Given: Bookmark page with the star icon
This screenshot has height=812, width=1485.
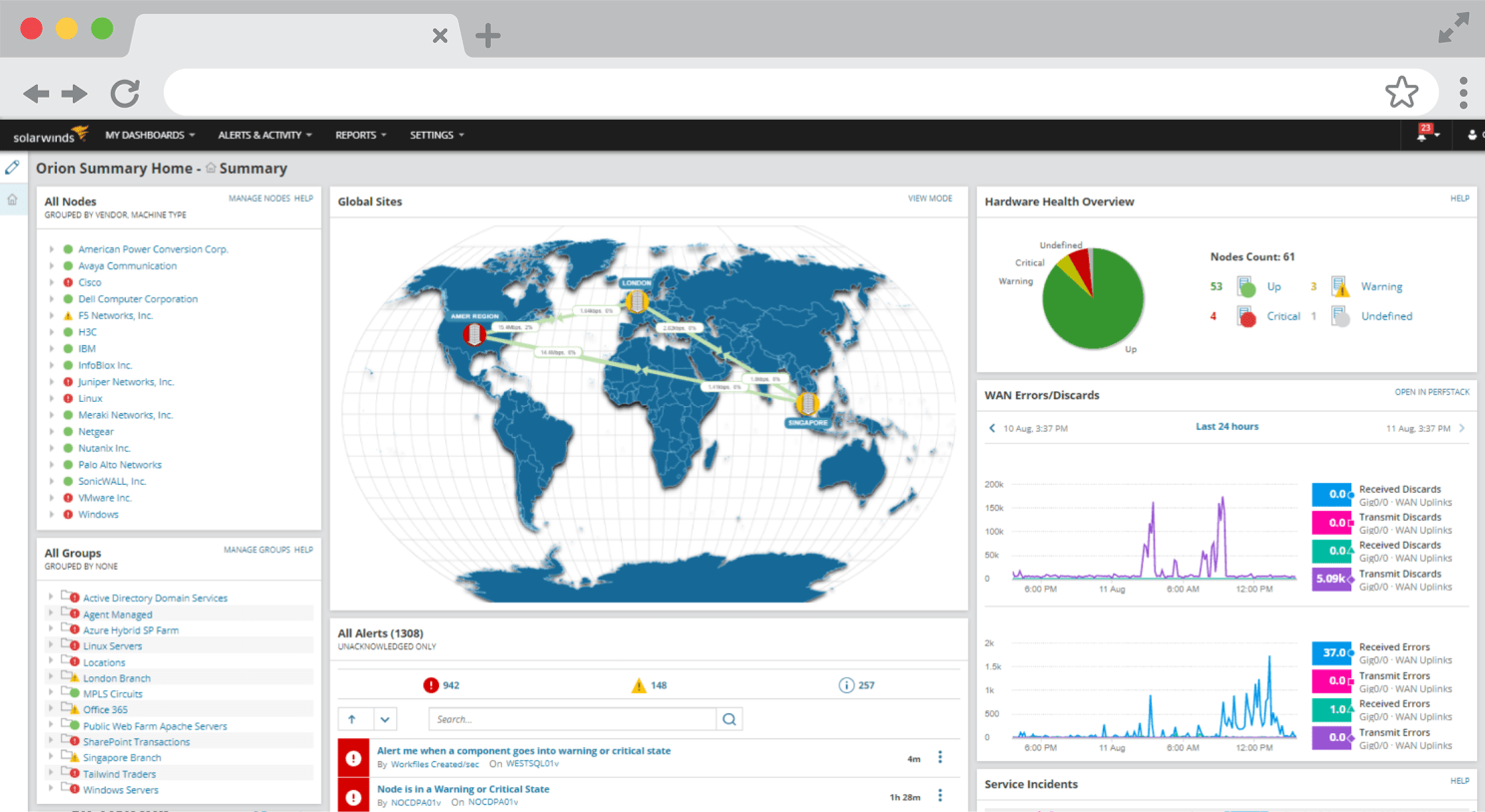Looking at the screenshot, I should [1401, 93].
